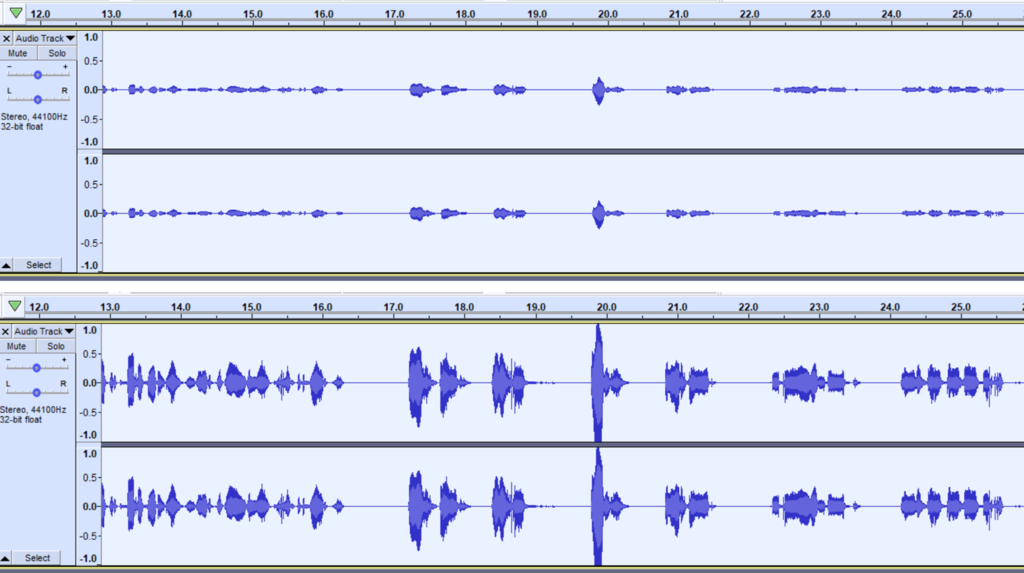The width and height of the screenshot is (1024, 573).
Task: Mute the upper audio track
Action: pyautogui.click(x=18, y=54)
